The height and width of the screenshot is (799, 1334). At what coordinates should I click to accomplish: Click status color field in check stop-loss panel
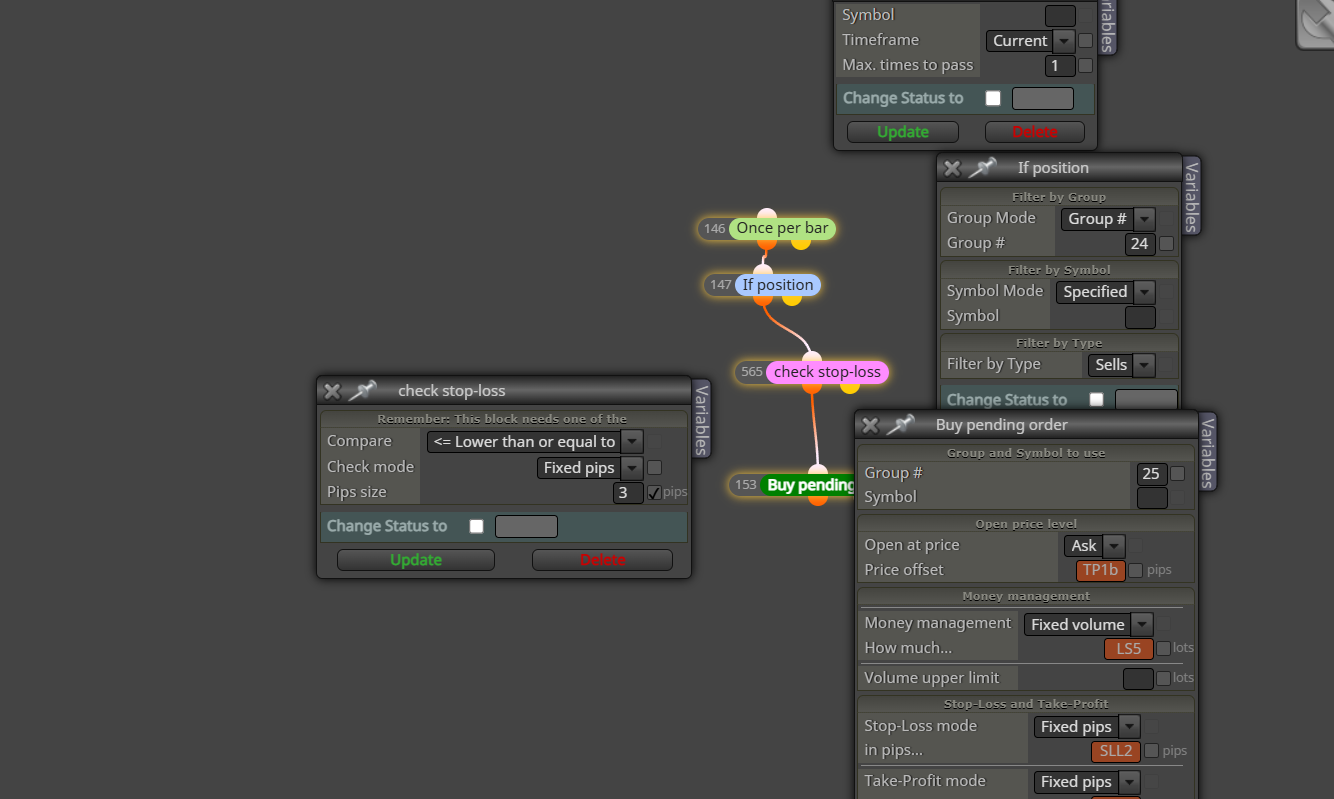[x=526, y=526]
